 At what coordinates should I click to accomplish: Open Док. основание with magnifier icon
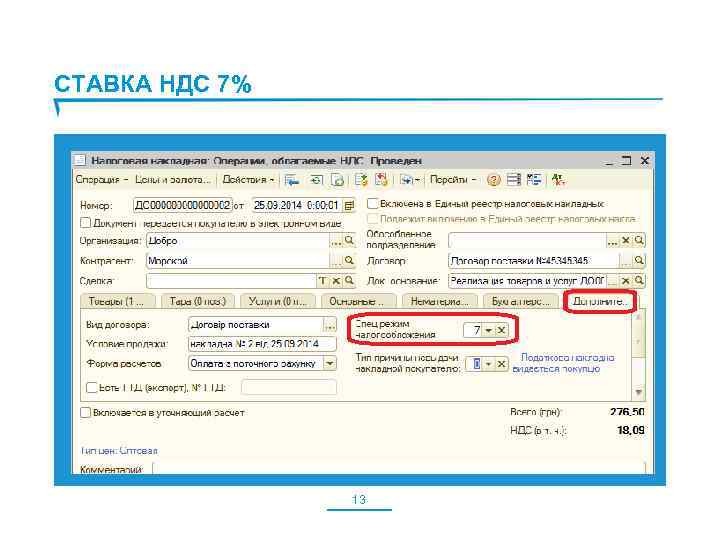639,280
